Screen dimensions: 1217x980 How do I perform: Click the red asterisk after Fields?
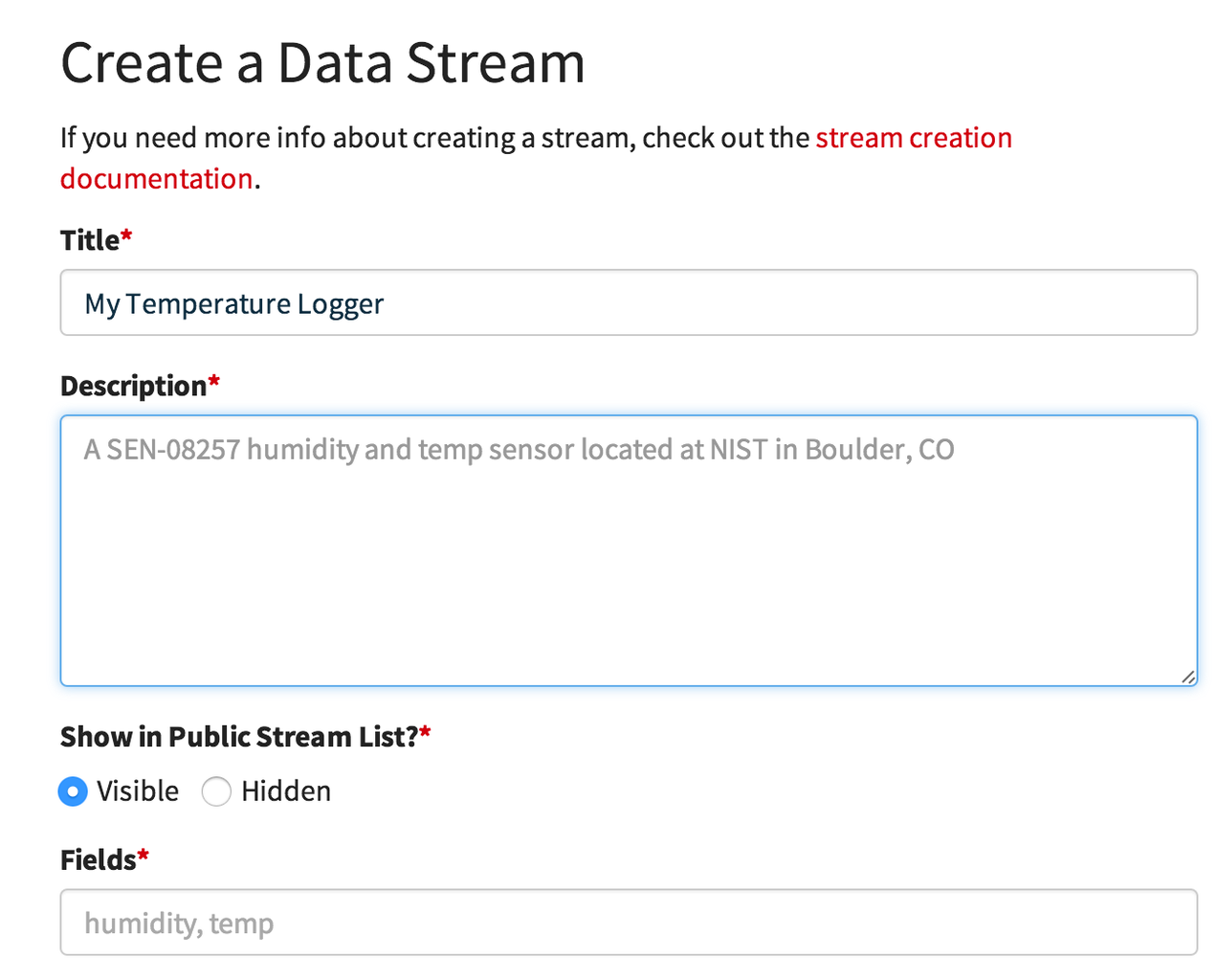pyautogui.click(x=144, y=855)
